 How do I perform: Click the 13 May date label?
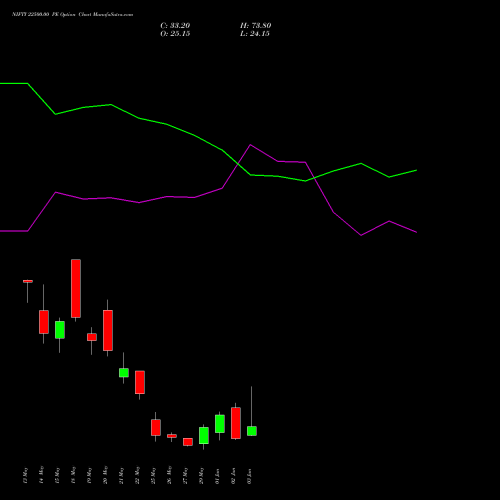click(x=25, y=475)
